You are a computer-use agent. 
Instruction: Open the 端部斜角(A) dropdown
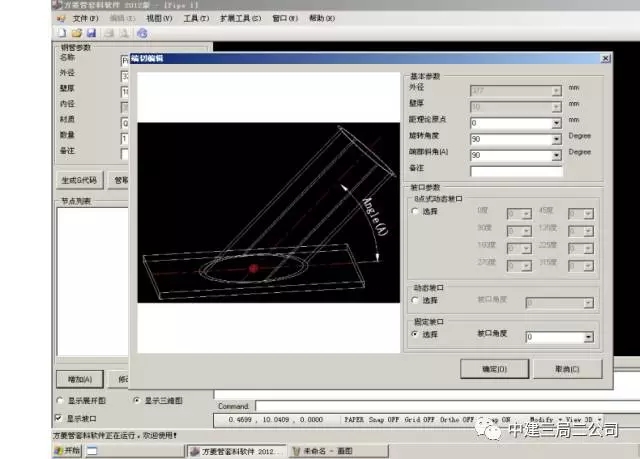coord(555,155)
